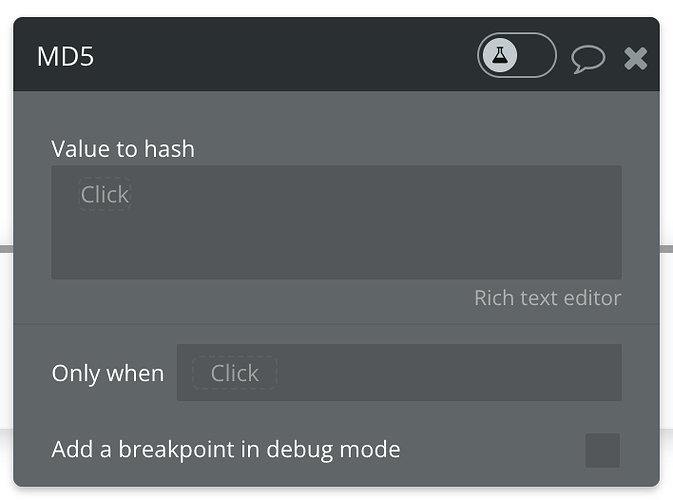The width and height of the screenshot is (673, 500).
Task: Close the MD5 properties panel
Action: (x=636, y=58)
